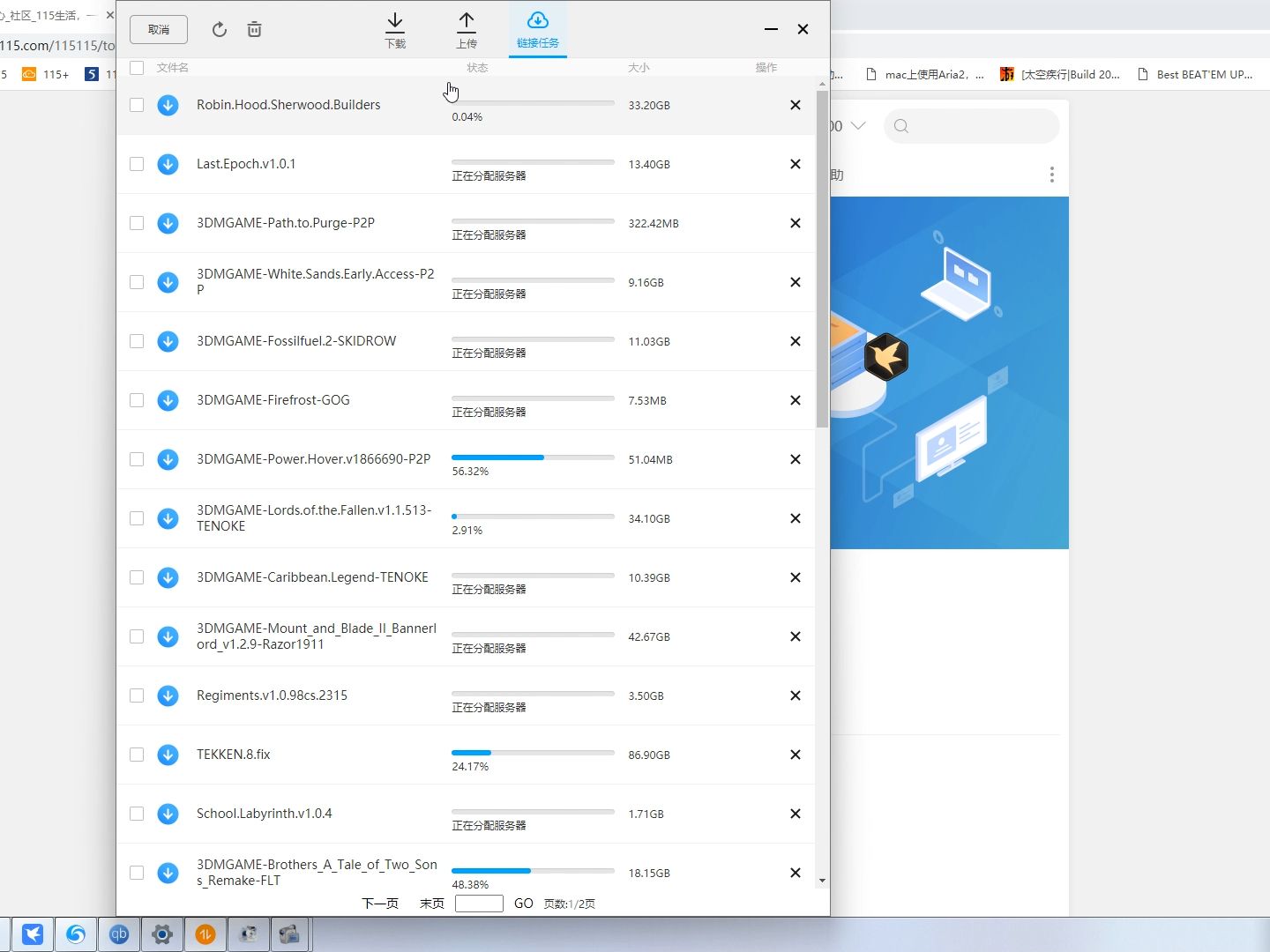Remove the White.Sands.Early.Access task

coord(796,282)
